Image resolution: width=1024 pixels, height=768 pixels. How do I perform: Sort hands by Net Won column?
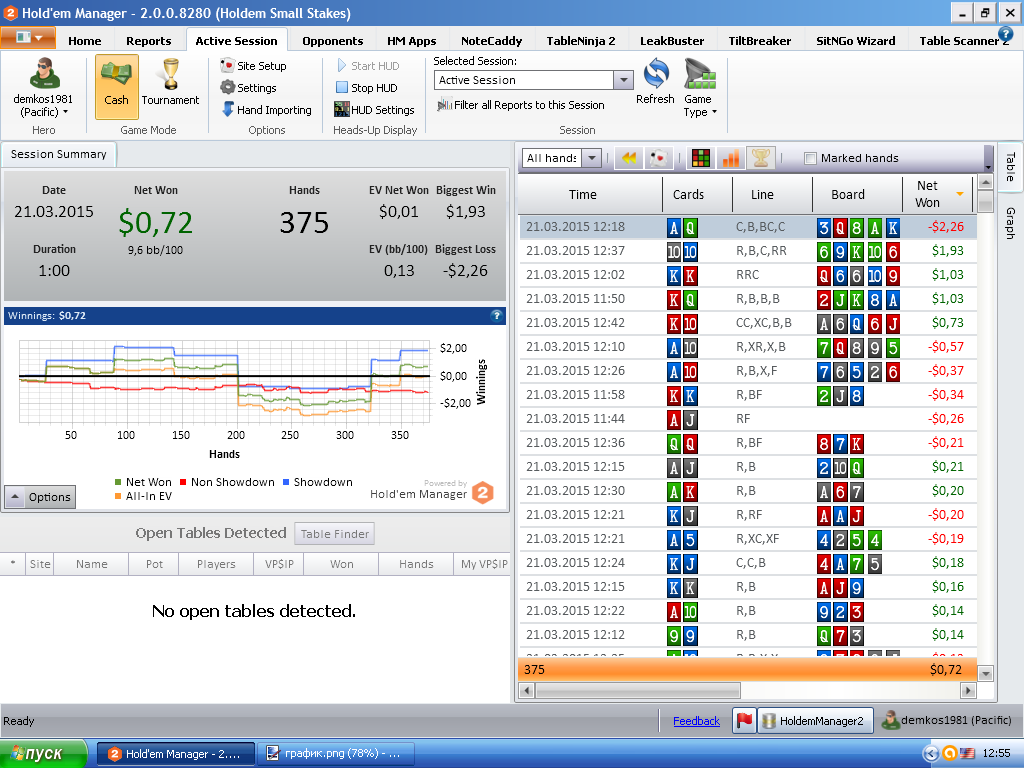[938, 194]
